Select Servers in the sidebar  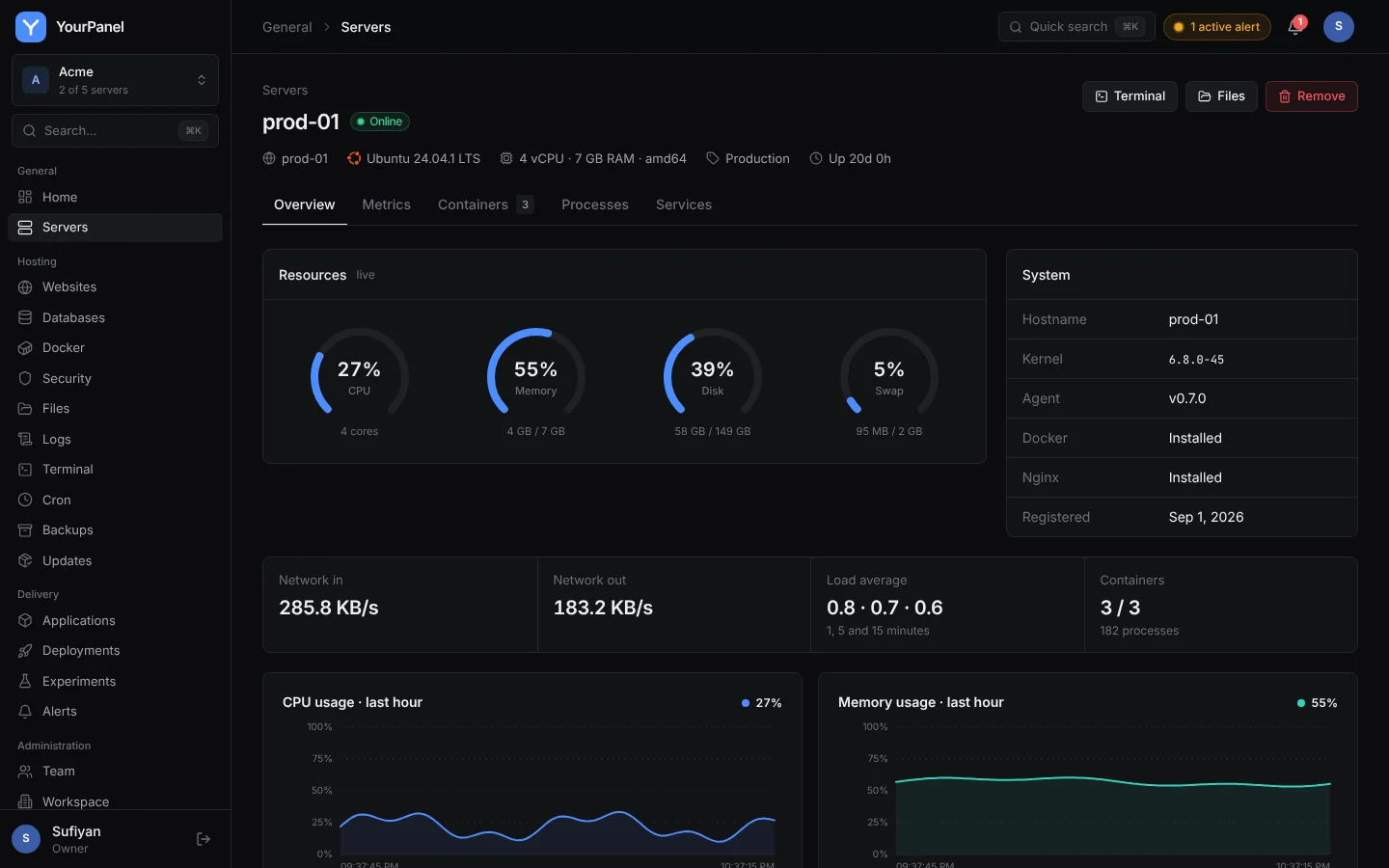pyautogui.click(x=115, y=228)
